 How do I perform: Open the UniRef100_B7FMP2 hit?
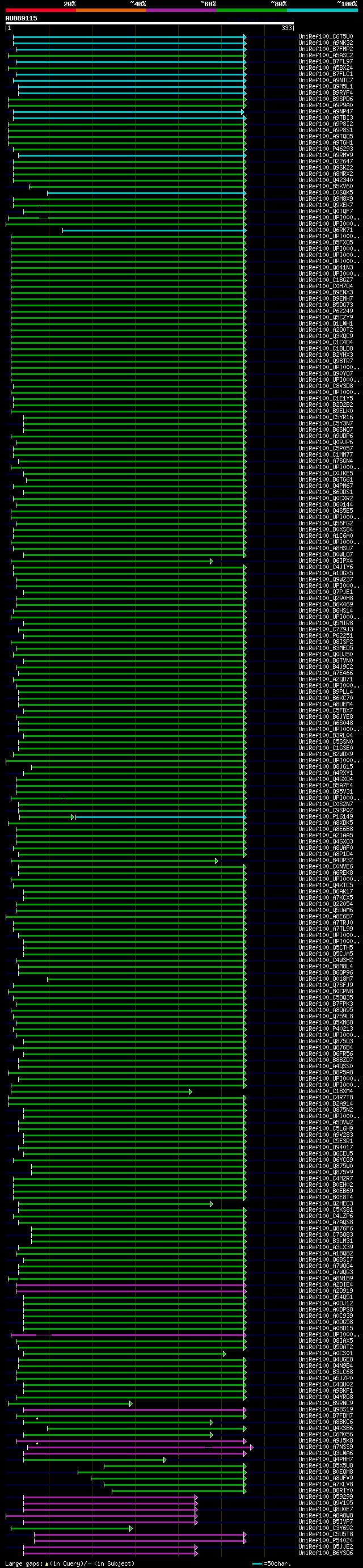pos(325,49)
